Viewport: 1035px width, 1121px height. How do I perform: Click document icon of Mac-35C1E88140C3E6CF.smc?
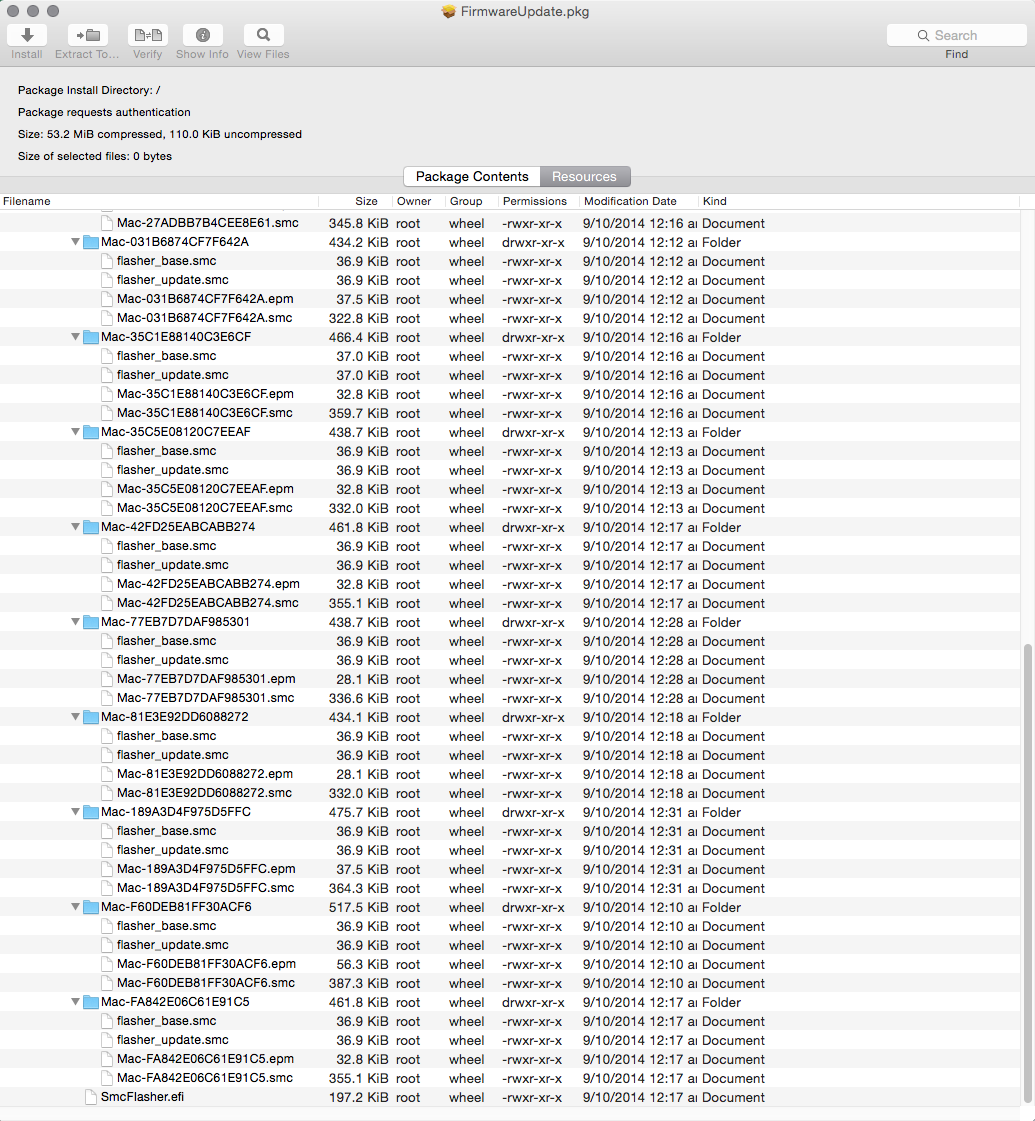(107, 413)
